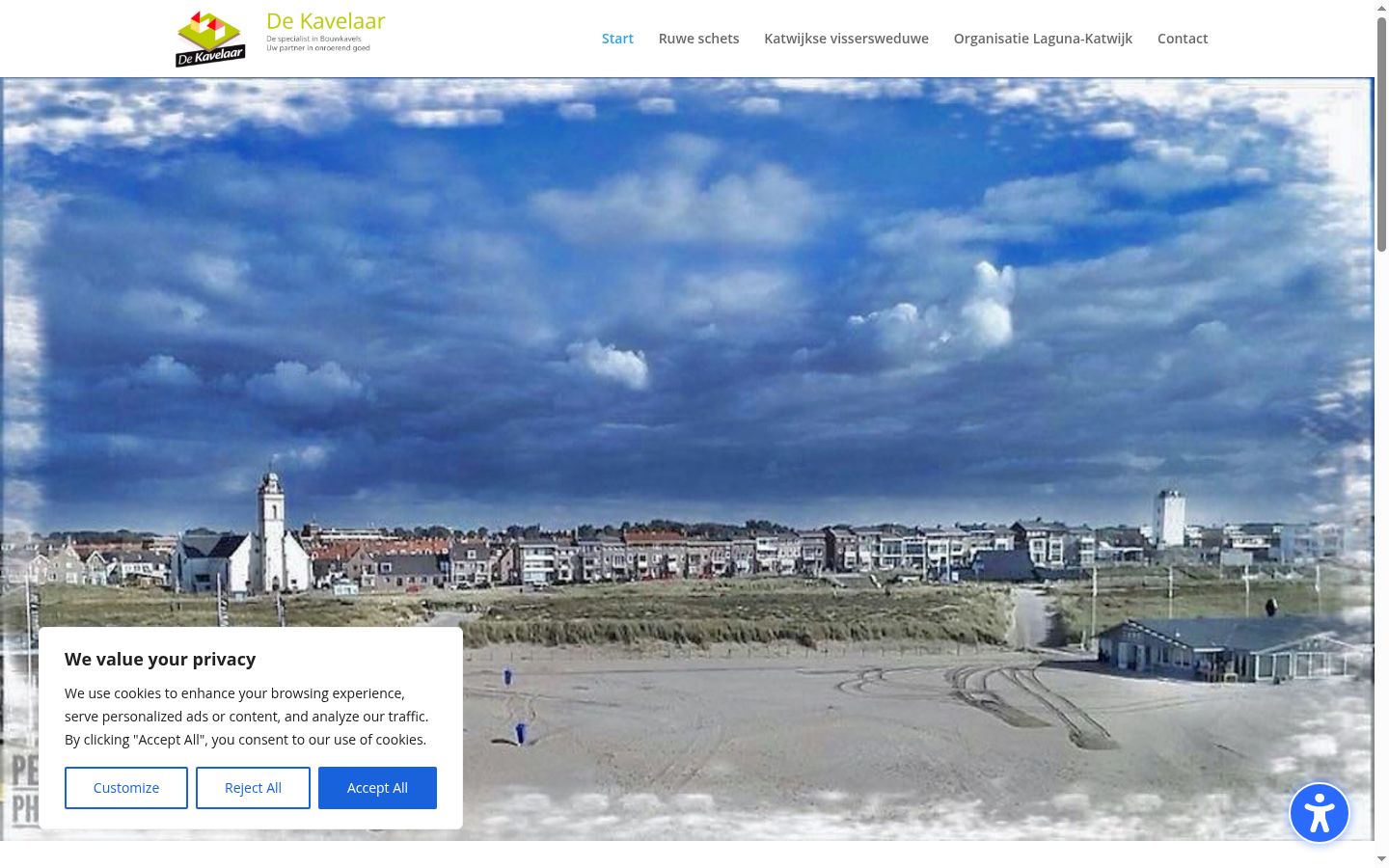Open the Katwijkse vissersweduwe page
The width and height of the screenshot is (1389, 868).
click(x=846, y=39)
